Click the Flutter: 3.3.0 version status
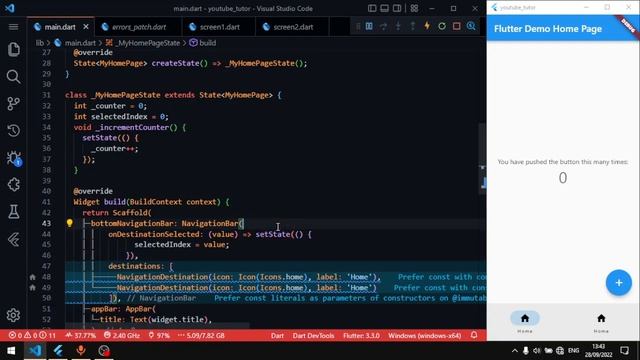 pyautogui.click(x=361, y=336)
